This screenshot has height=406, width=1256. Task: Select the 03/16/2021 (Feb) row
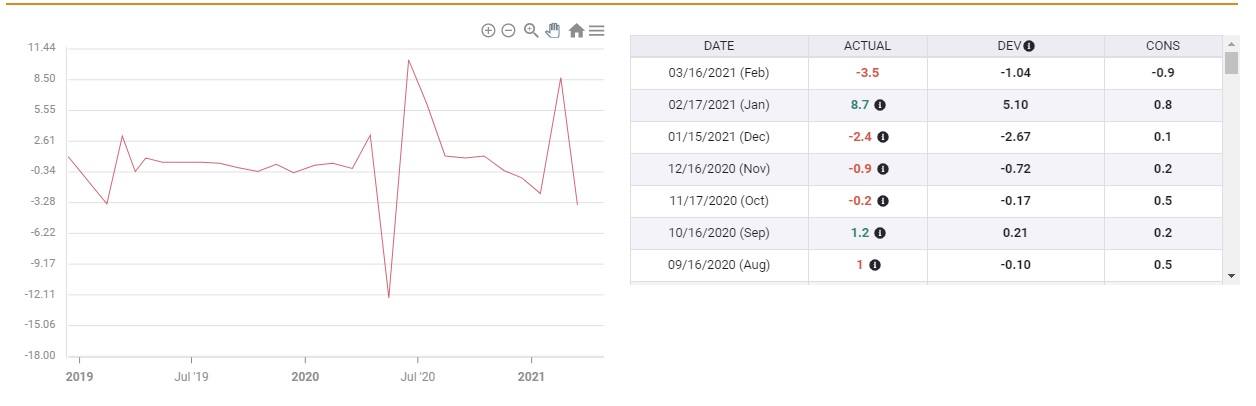click(x=926, y=73)
